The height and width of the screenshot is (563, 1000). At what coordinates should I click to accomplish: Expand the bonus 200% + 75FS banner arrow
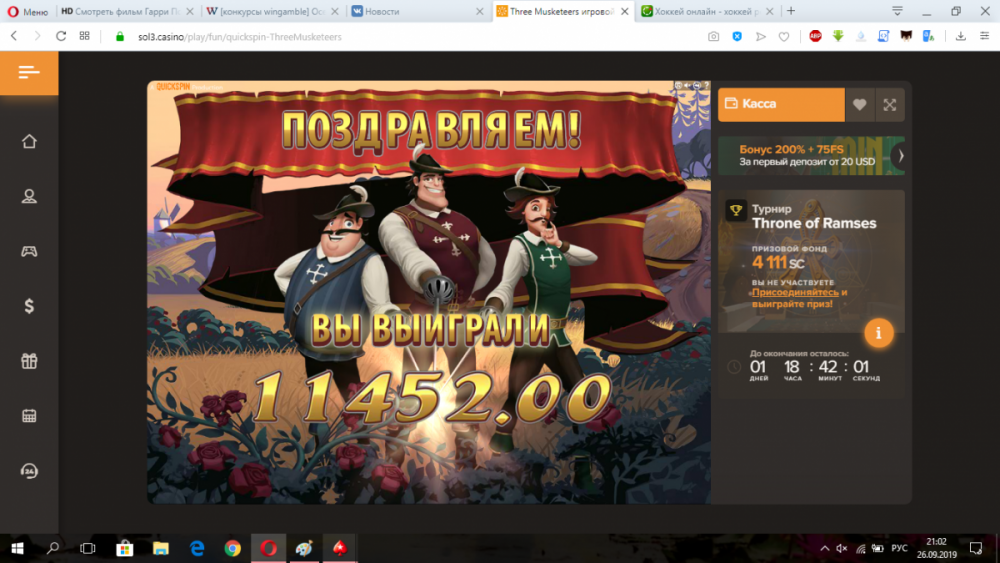pyautogui.click(x=900, y=155)
